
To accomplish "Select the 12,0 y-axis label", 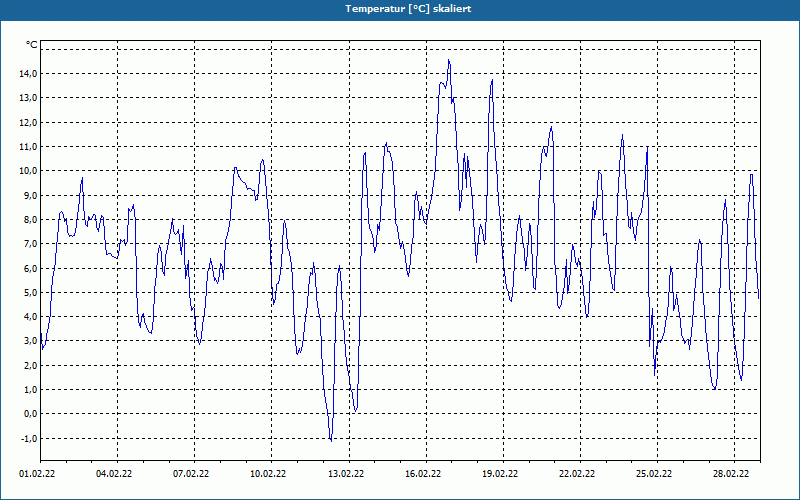I will (x=28, y=122).
